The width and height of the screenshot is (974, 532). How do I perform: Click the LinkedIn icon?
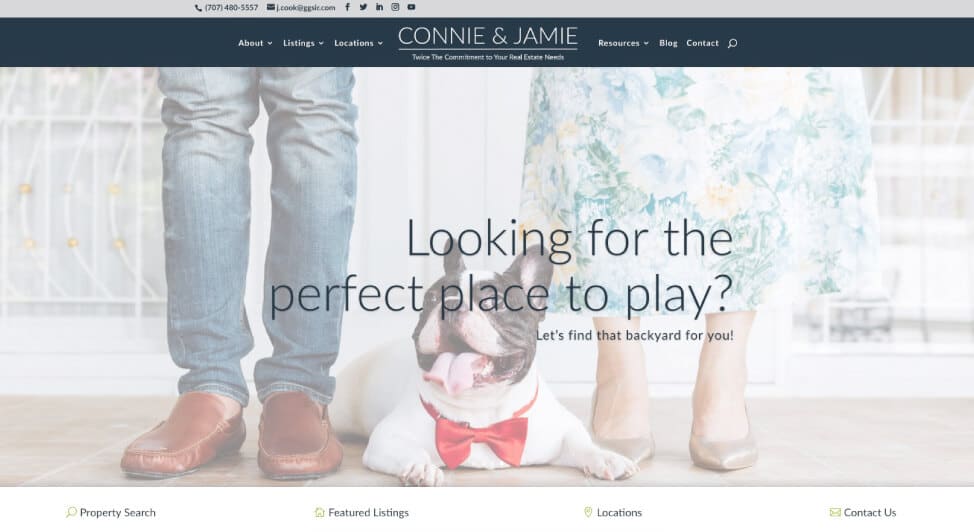pos(379,7)
